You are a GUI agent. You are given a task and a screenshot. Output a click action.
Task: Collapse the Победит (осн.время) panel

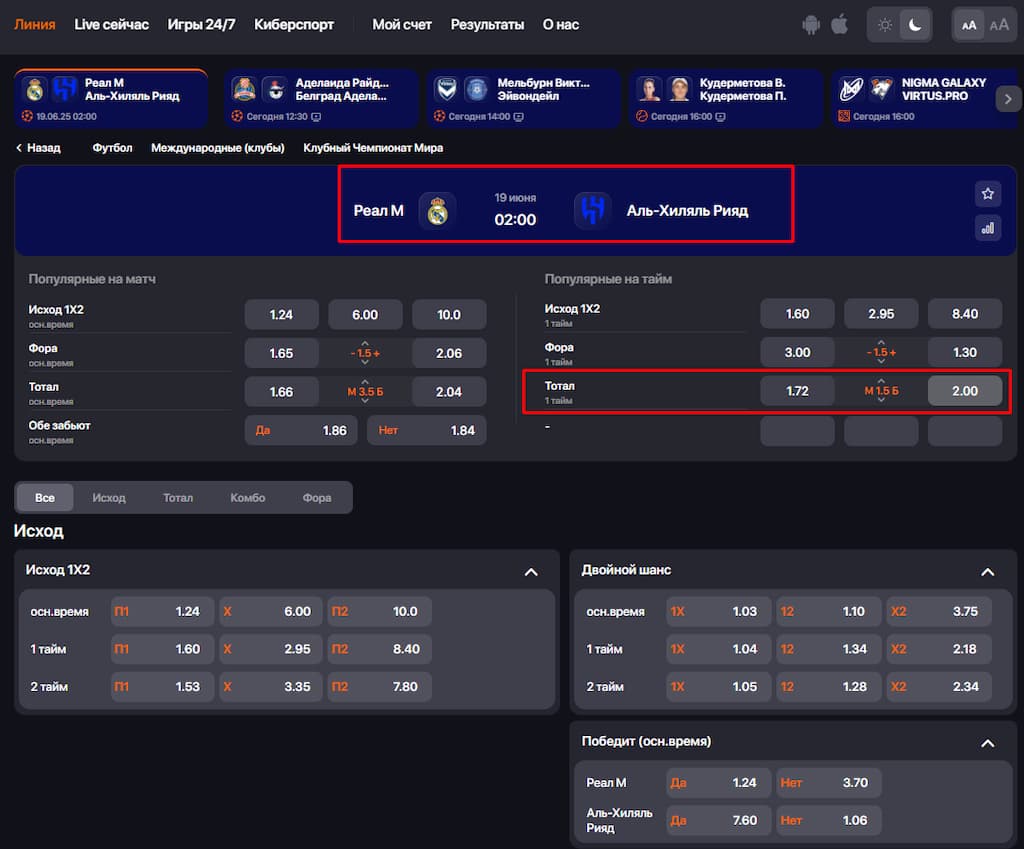click(987, 743)
